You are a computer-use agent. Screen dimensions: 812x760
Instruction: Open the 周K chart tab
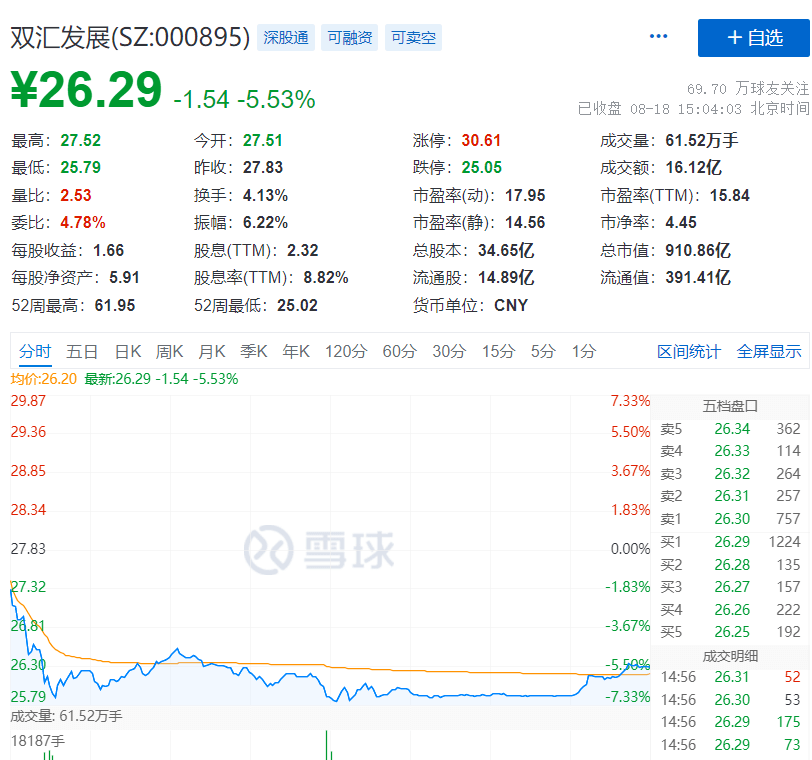pos(170,351)
